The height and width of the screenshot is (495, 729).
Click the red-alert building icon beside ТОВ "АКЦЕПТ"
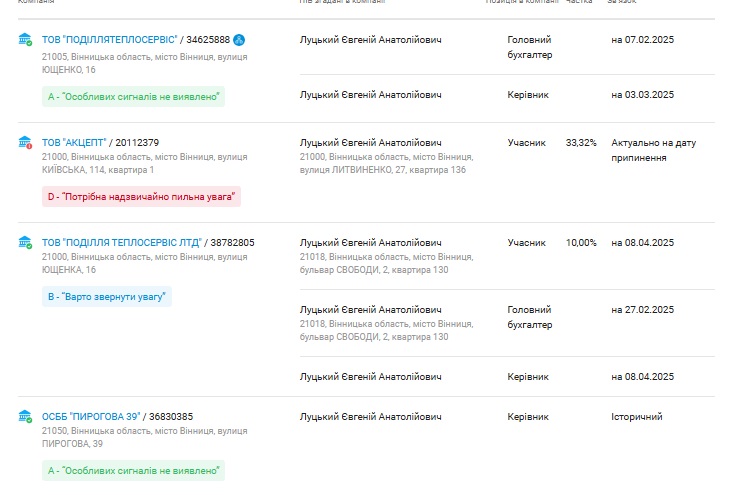(x=25, y=143)
